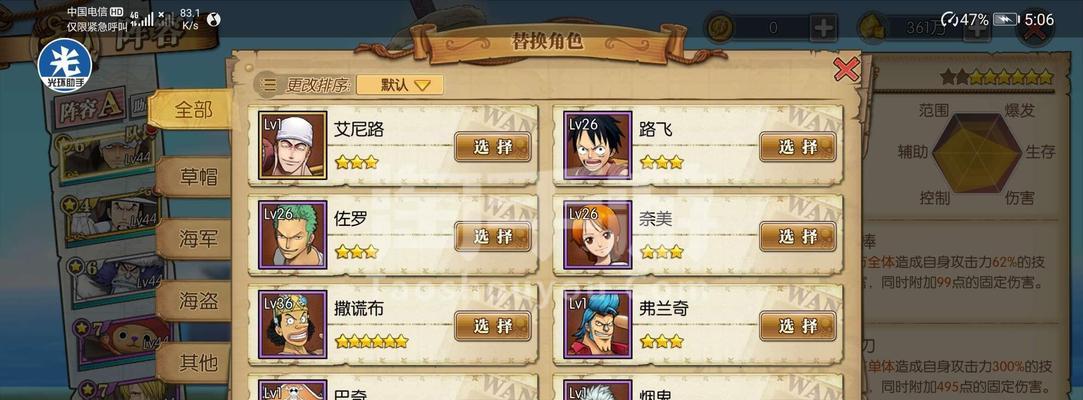
Task: Switch to the 海军 tab
Action: [196, 239]
